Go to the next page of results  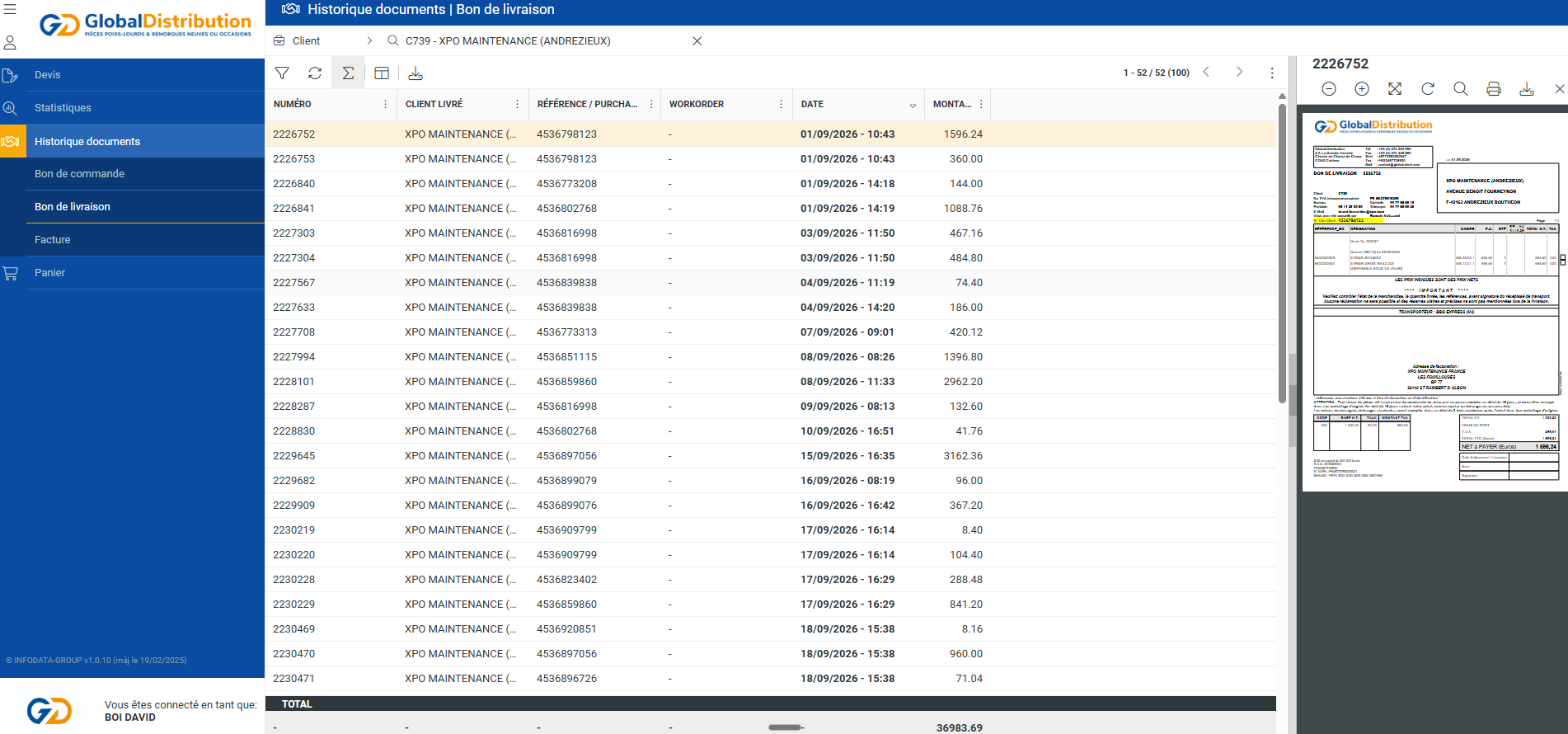click(x=1239, y=72)
